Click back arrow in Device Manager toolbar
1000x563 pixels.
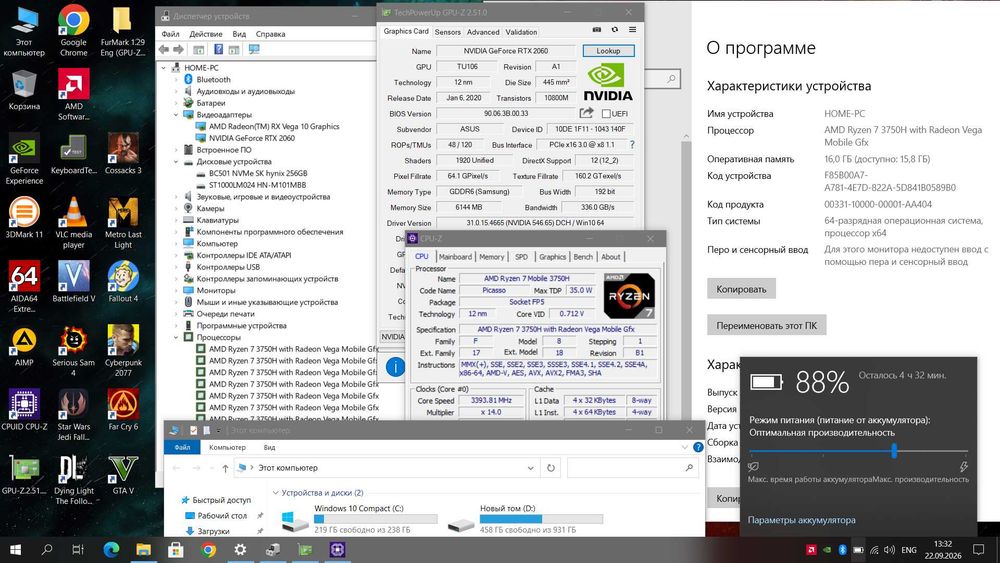[x=164, y=49]
